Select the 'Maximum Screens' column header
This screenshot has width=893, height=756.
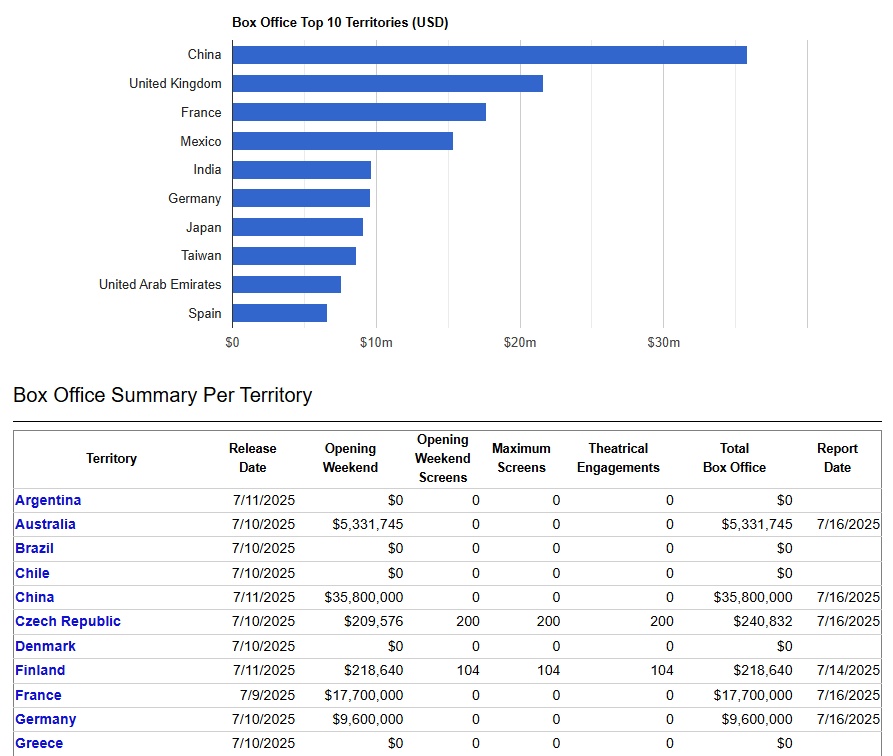(x=521, y=458)
